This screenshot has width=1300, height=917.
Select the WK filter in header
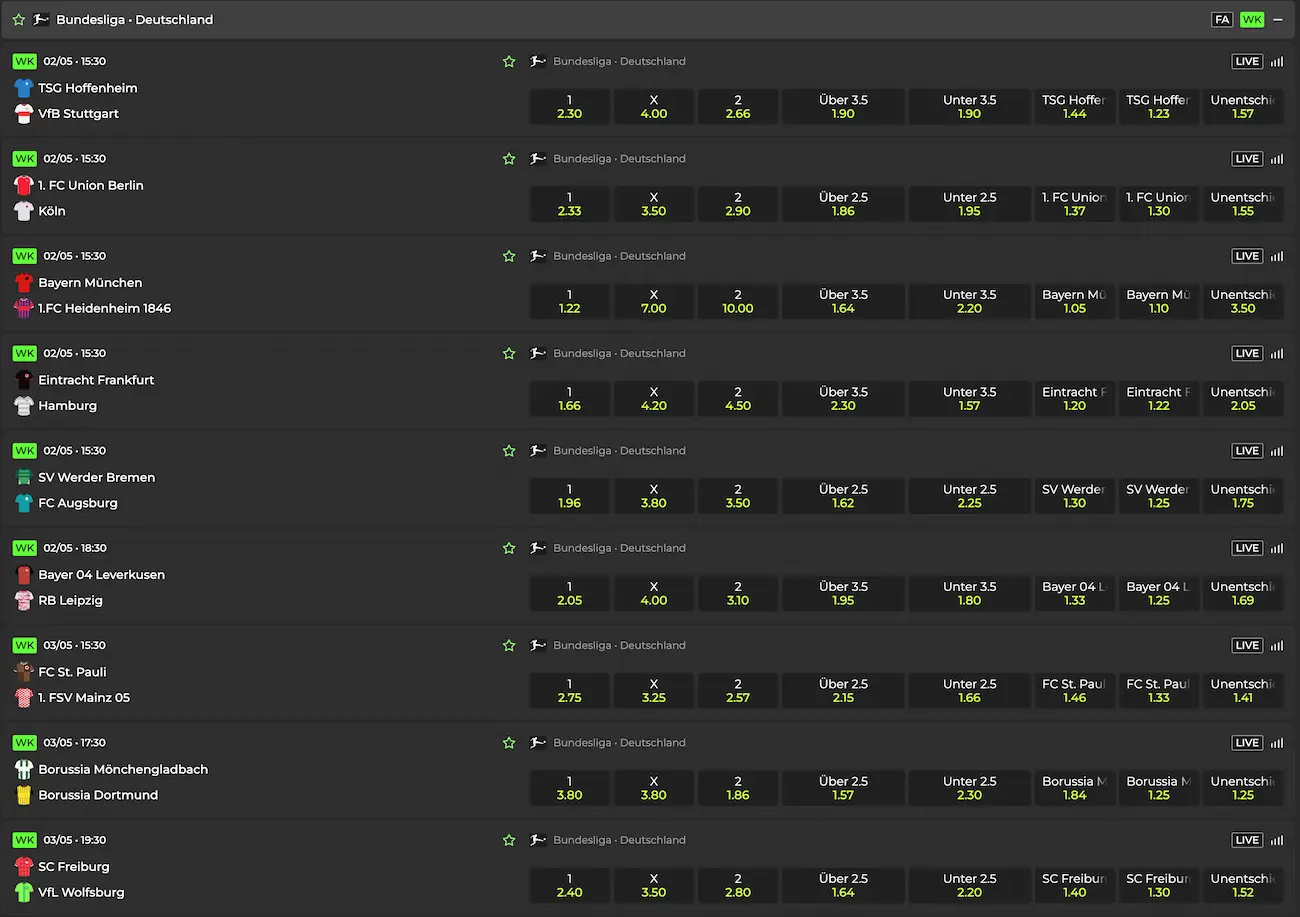click(x=1251, y=20)
